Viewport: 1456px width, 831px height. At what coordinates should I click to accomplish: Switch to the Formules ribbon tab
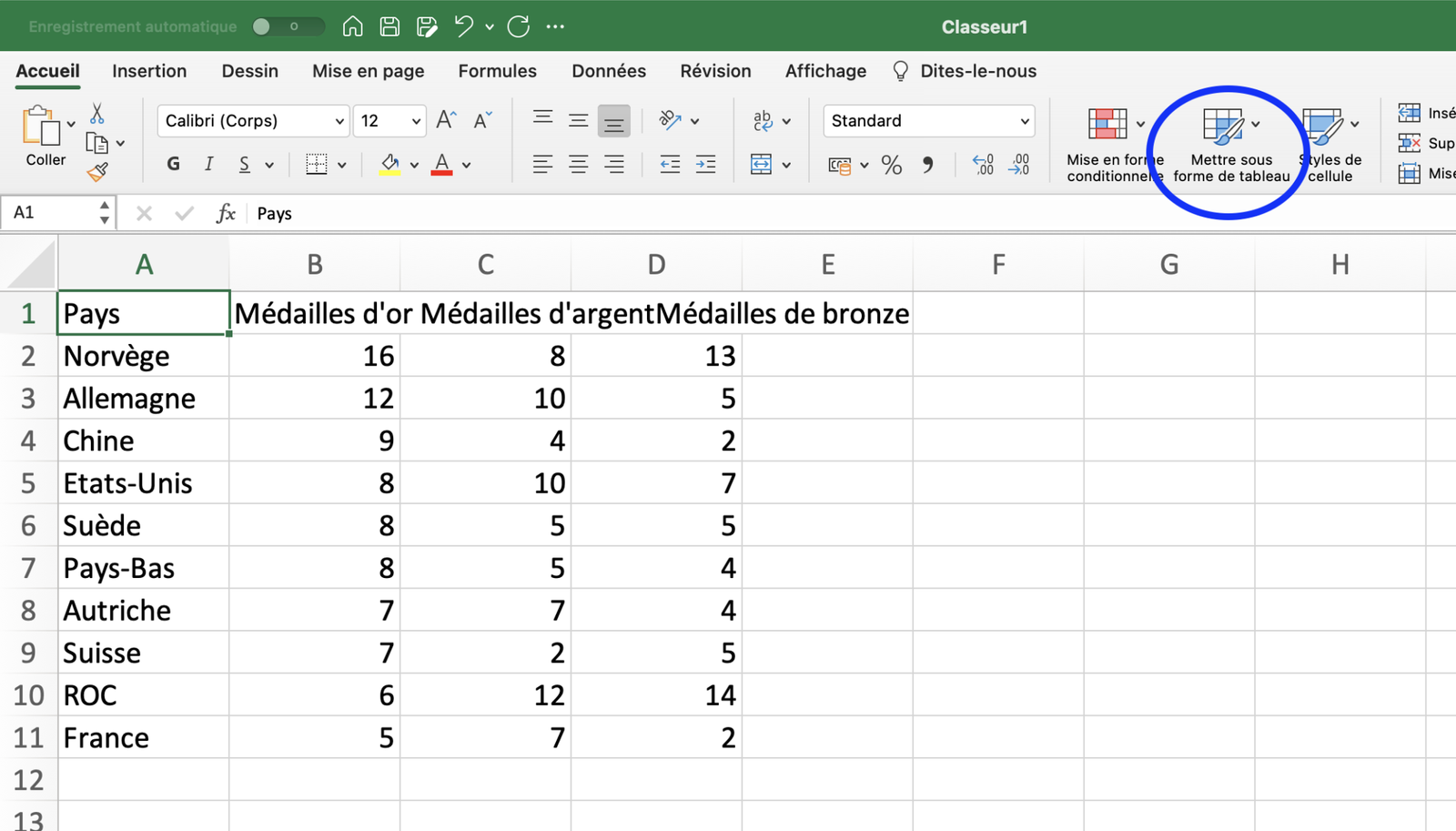pos(497,71)
